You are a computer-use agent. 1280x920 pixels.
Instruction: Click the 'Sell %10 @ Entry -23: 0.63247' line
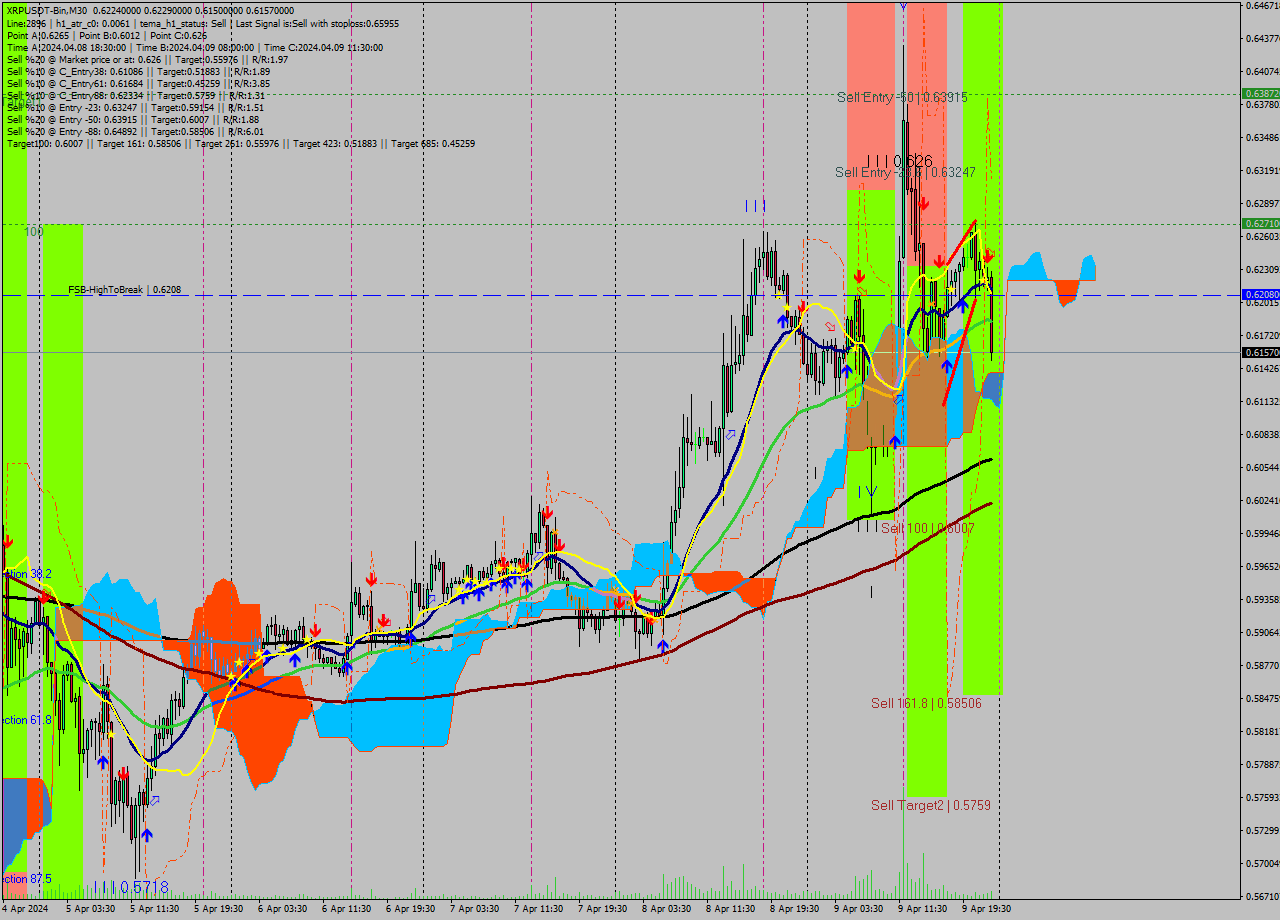135,107
